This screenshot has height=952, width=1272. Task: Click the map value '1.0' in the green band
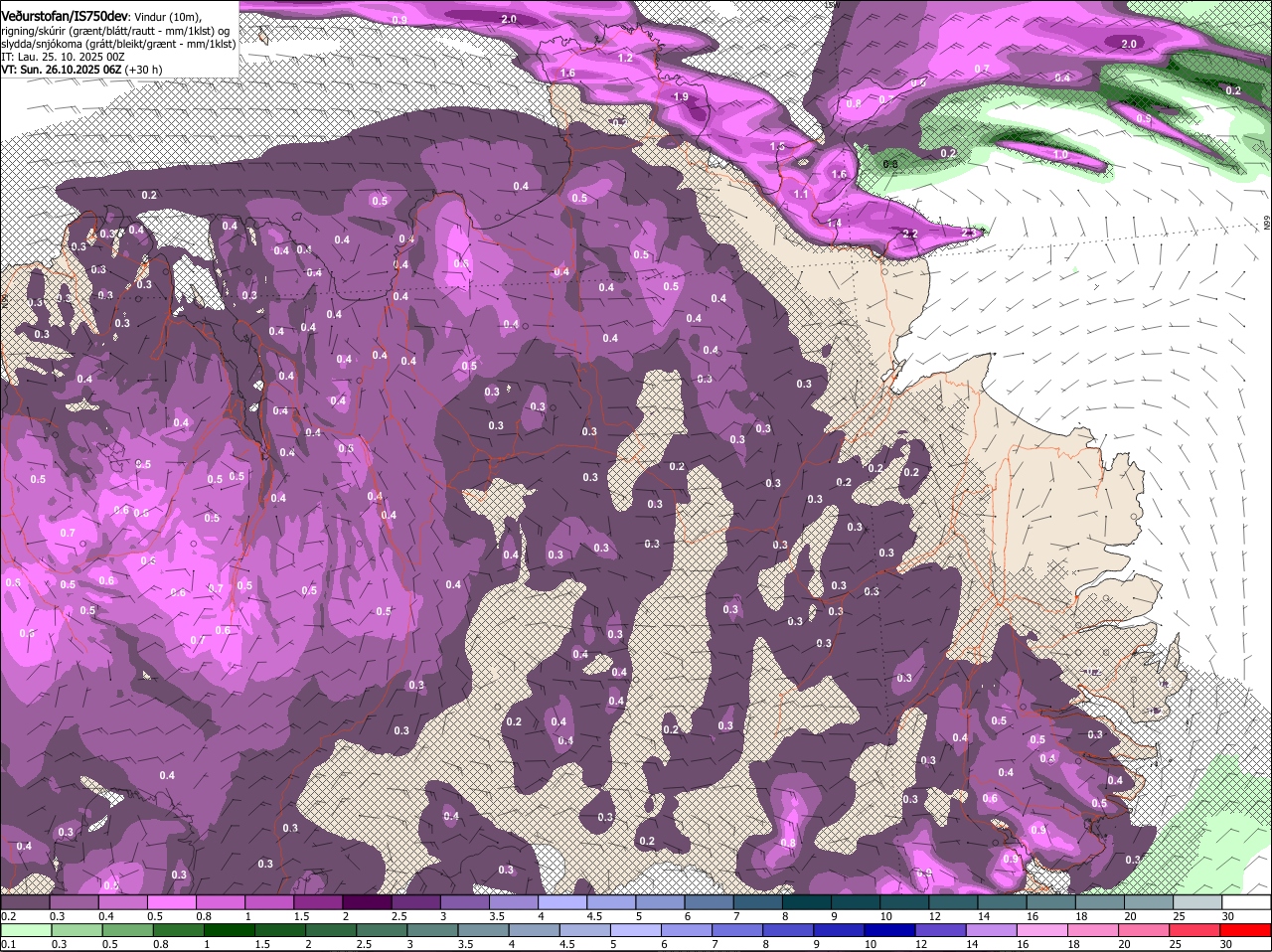(1060, 154)
